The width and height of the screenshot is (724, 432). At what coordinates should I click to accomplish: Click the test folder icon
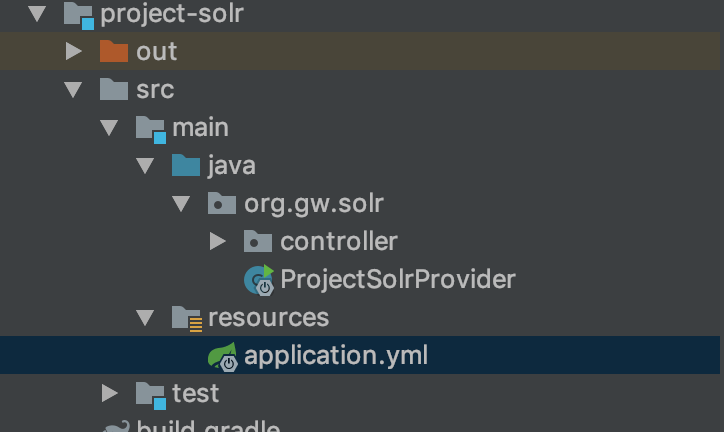(x=150, y=393)
